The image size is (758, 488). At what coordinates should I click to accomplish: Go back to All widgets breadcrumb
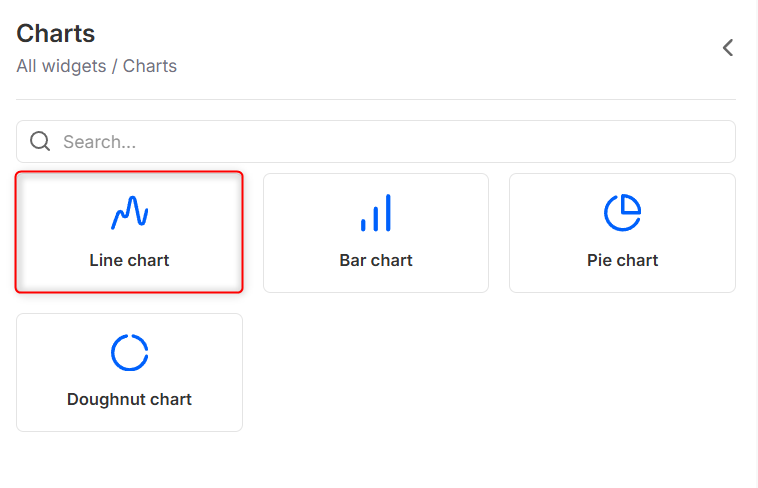pos(61,67)
